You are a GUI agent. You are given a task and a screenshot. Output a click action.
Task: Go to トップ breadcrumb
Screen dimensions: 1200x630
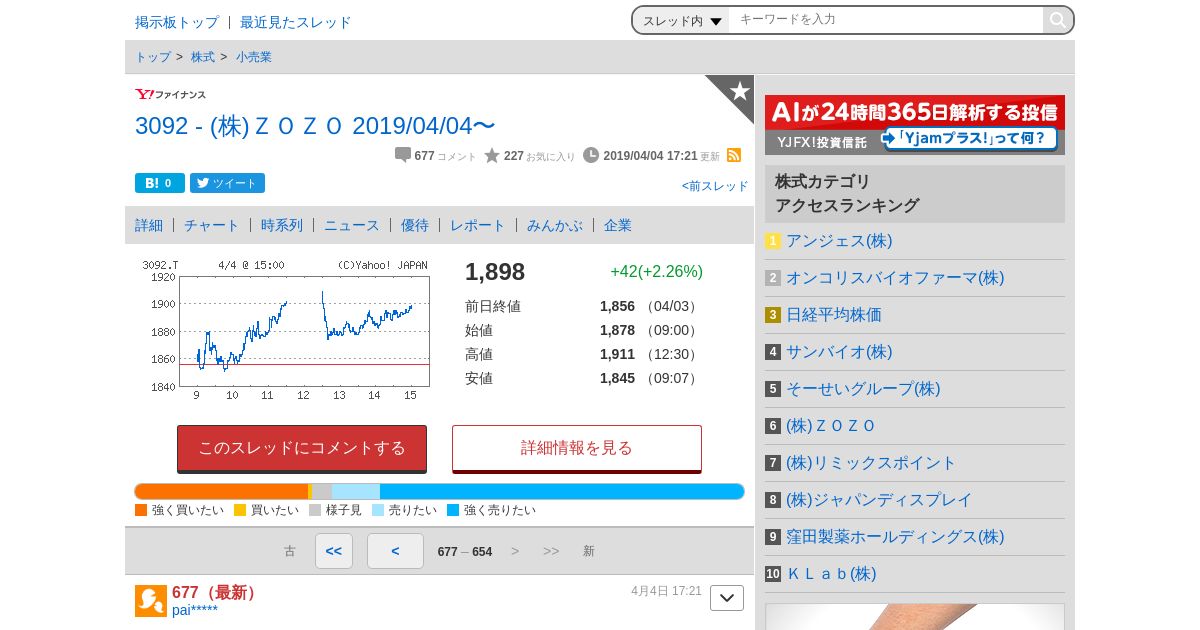tap(153, 57)
